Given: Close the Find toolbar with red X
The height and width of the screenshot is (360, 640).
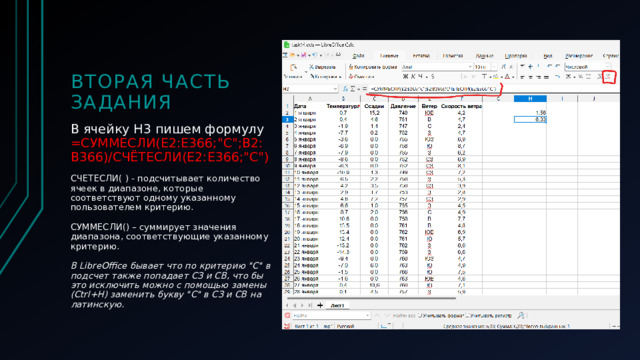Looking at the screenshot, I should [287, 316].
